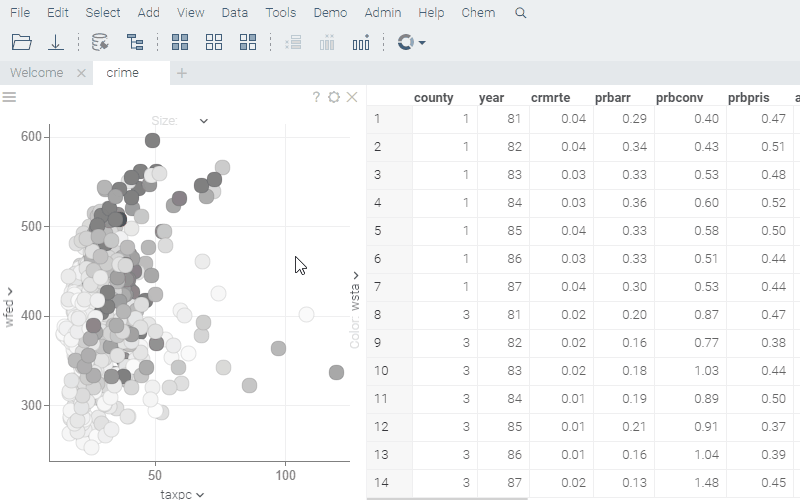Open the taxpc X-axis column dropdown

tap(182, 494)
